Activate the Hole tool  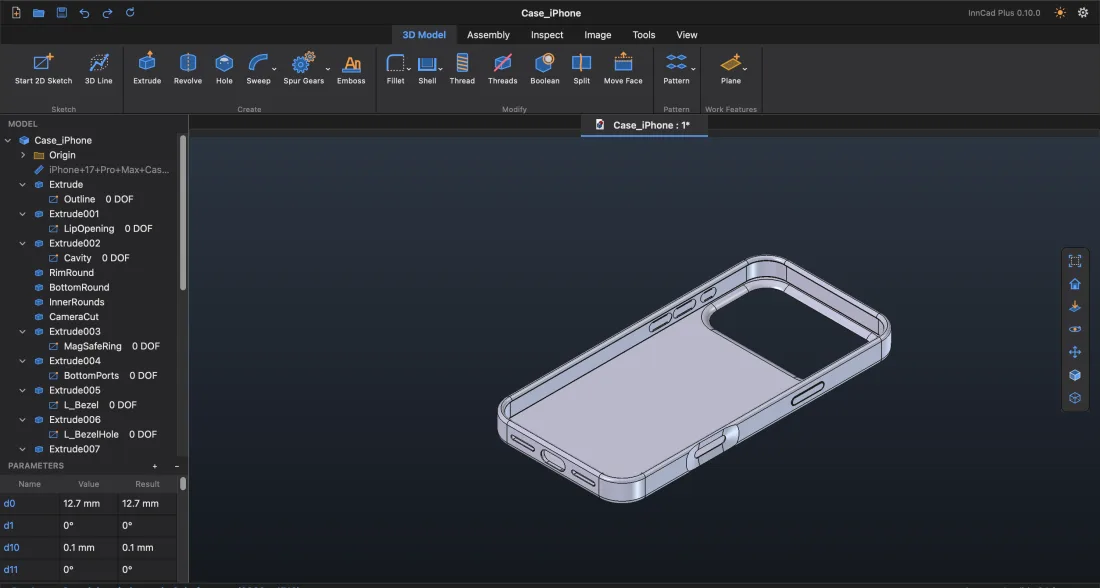click(x=224, y=69)
